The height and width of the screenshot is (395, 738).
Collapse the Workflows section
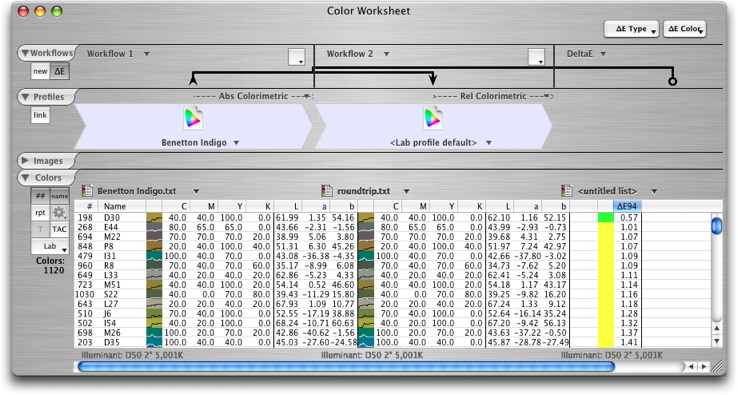[x=25, y=53]
